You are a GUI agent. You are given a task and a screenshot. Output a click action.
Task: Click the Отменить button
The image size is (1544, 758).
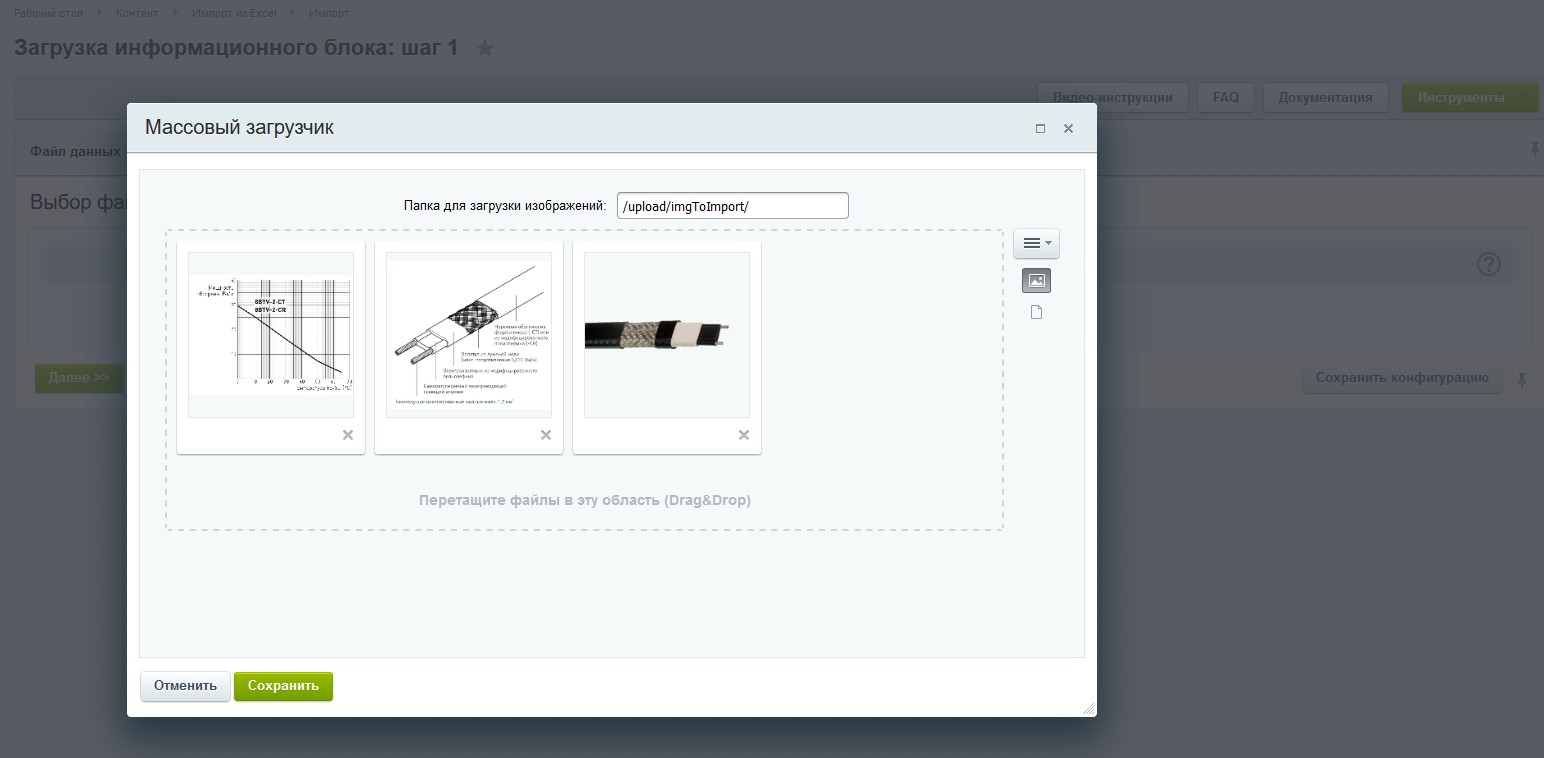185,686
